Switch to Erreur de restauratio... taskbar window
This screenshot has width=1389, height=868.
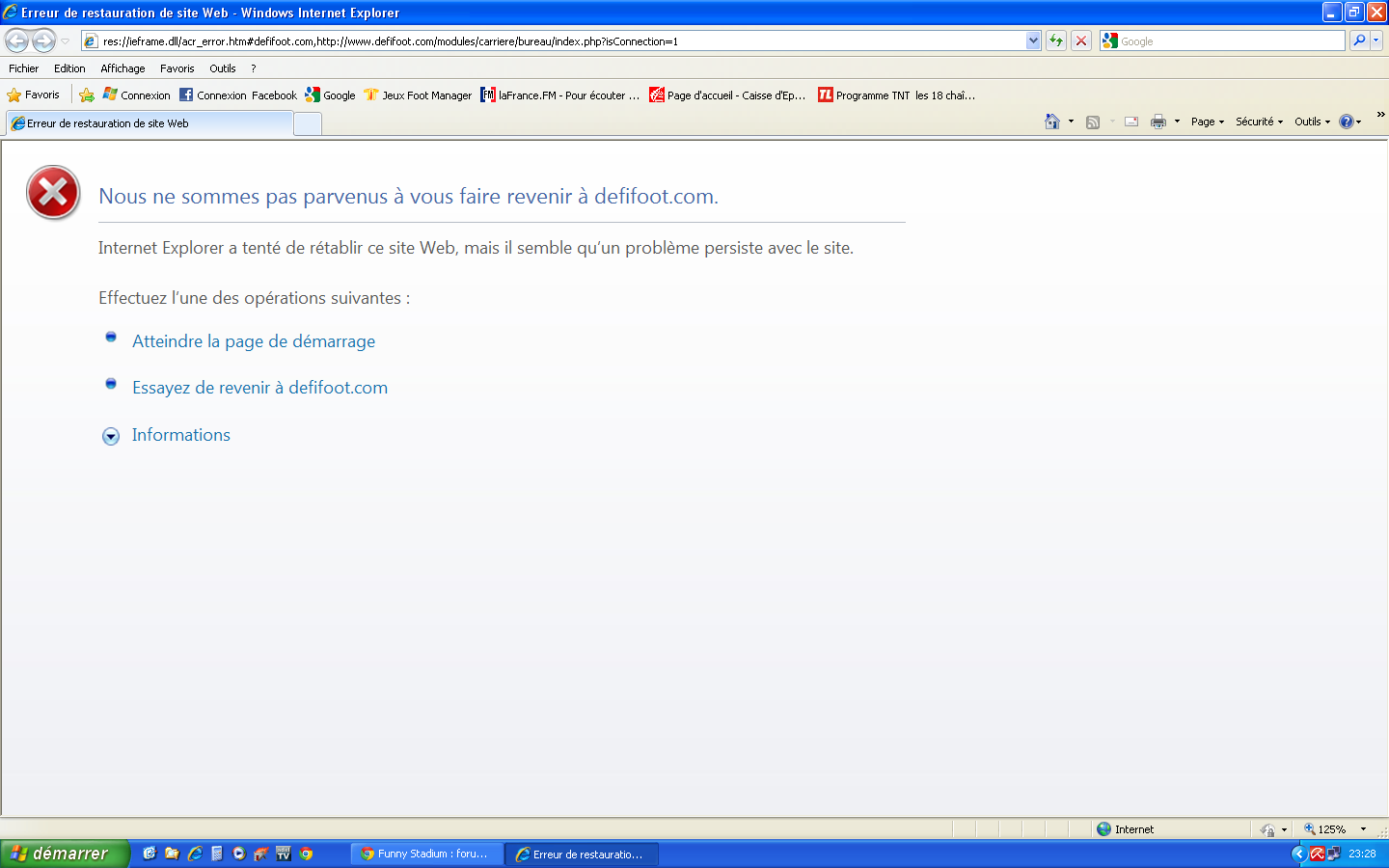(x=583, y=854)
